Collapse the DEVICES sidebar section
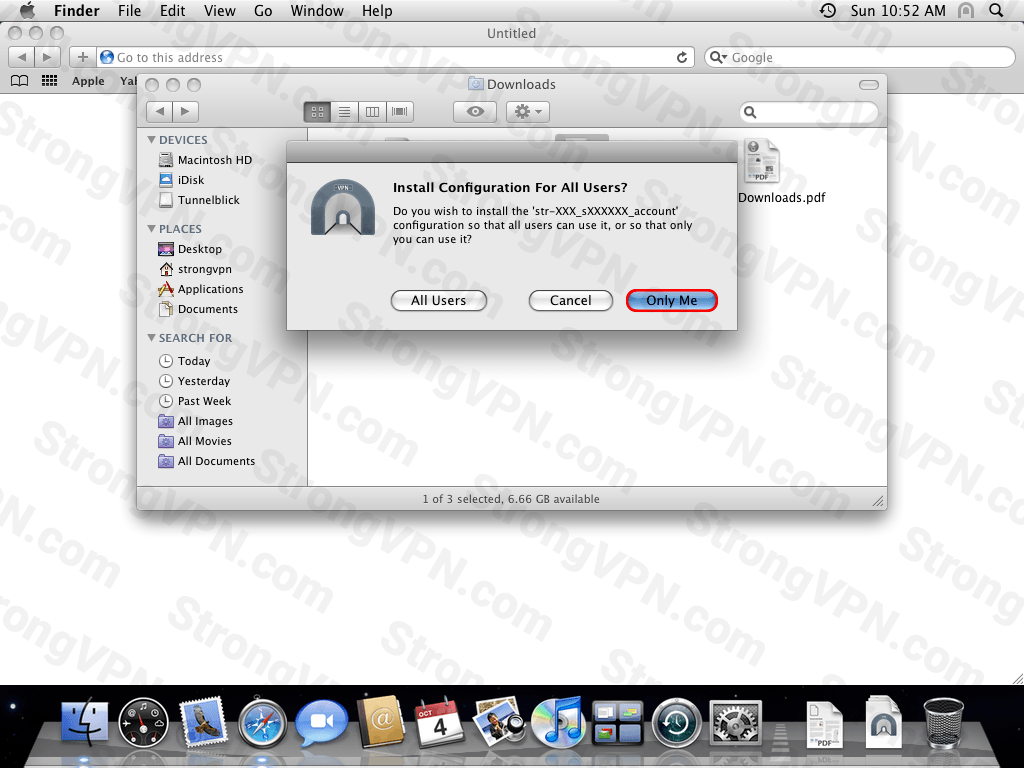 pos(152,140)
